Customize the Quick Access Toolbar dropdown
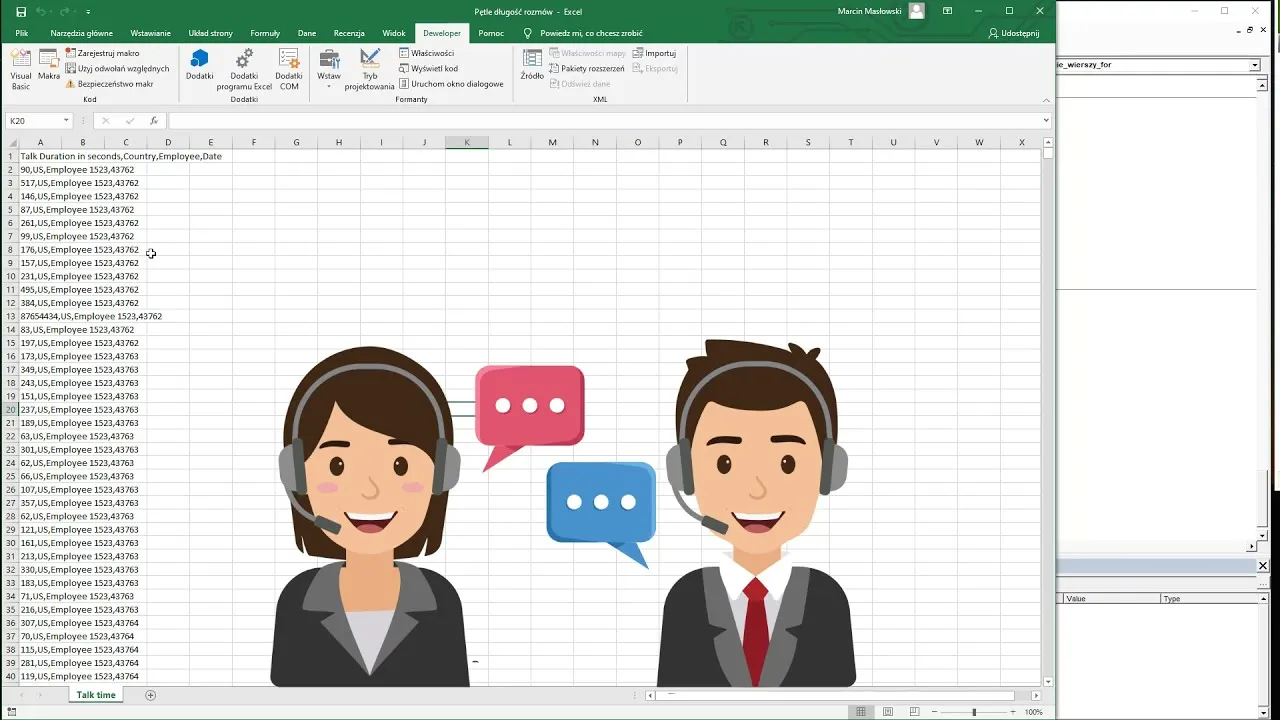The image size is (1280, 720). coord(88,12)
